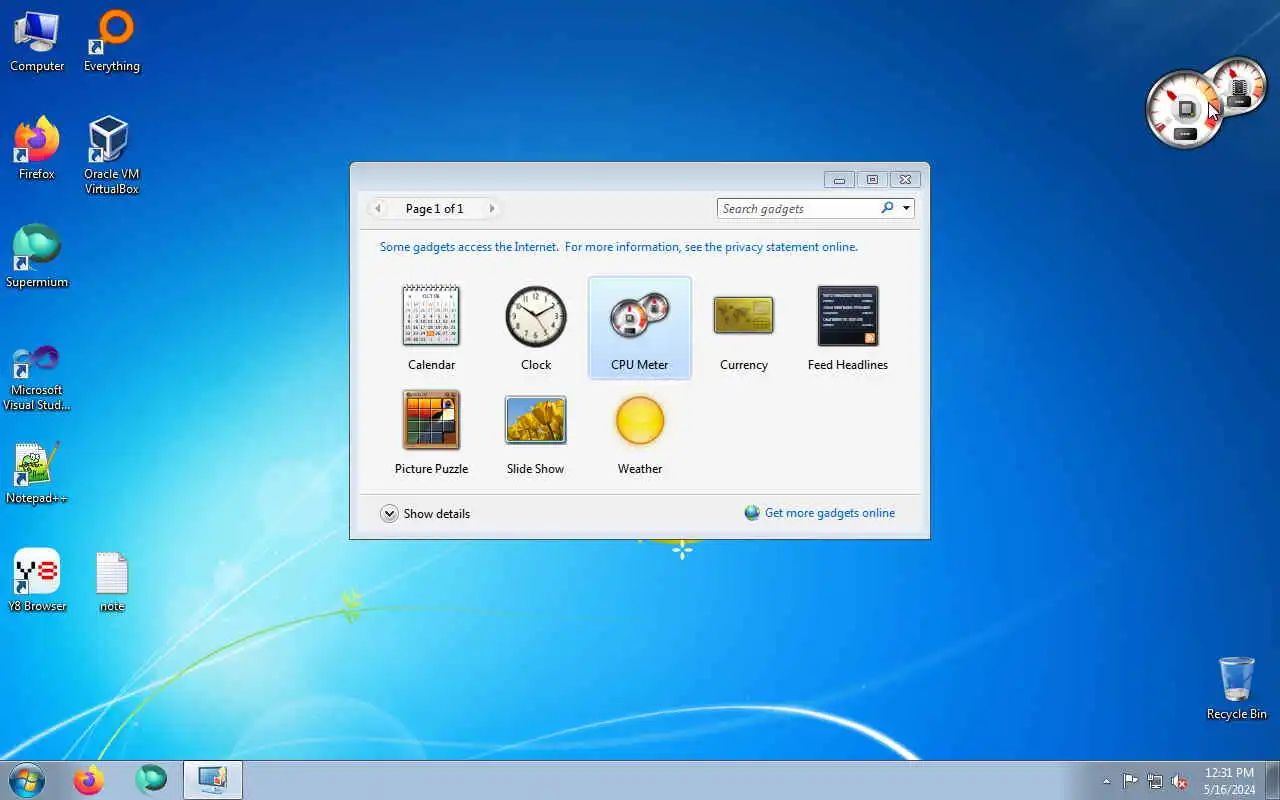Select the Slide Show gadget
The width and height of the screenshot is (1280, 800).
535,431
